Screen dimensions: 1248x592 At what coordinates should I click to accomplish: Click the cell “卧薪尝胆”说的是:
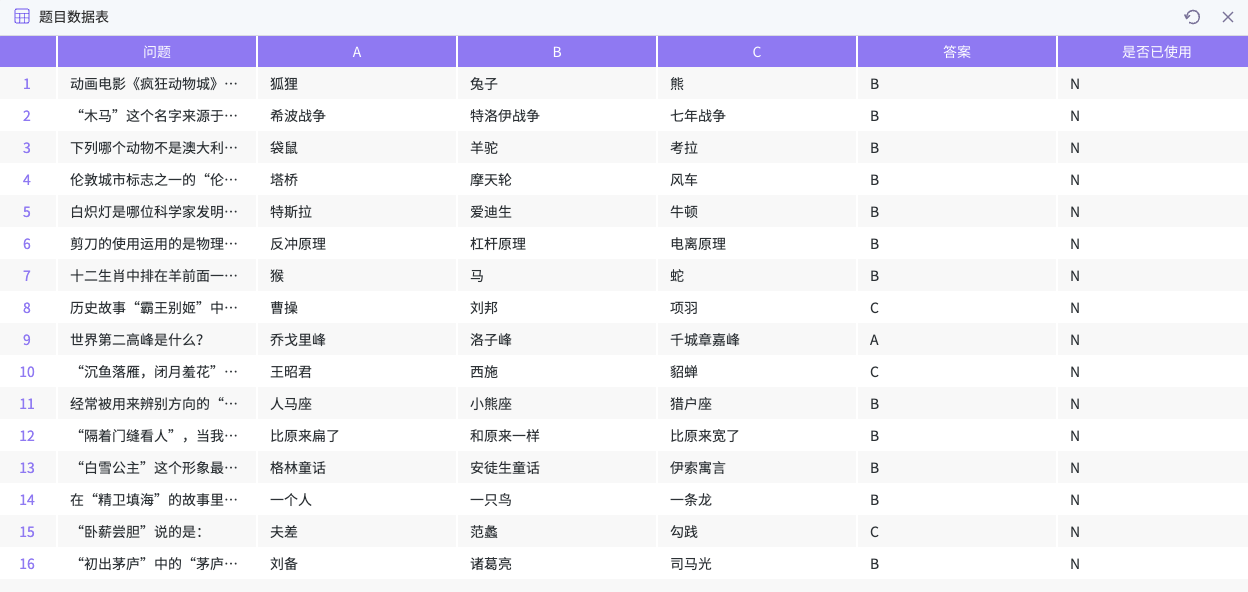[157, 532]
